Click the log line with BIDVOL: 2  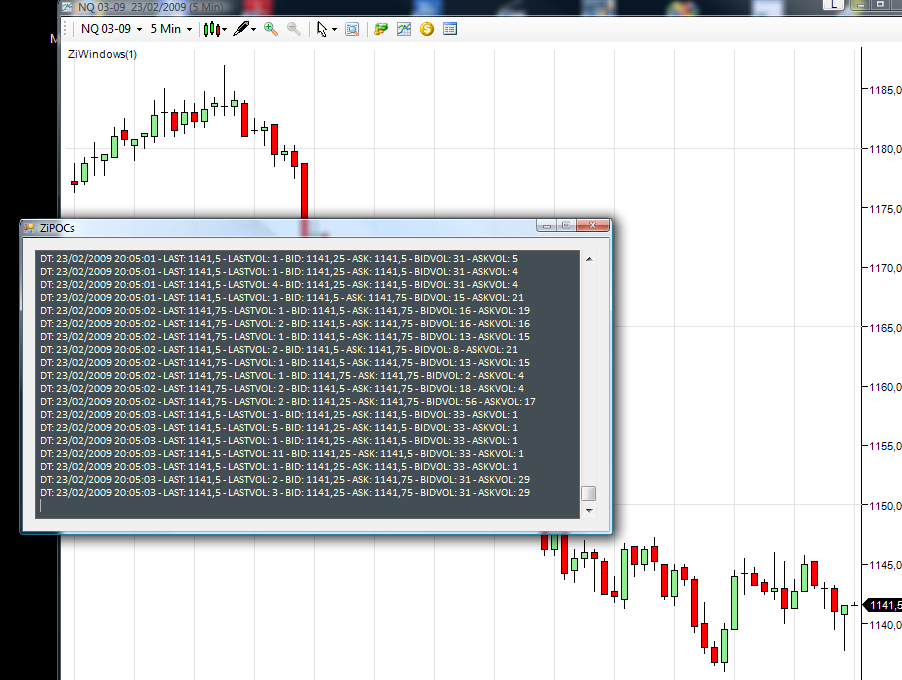(x=282, y=376)
